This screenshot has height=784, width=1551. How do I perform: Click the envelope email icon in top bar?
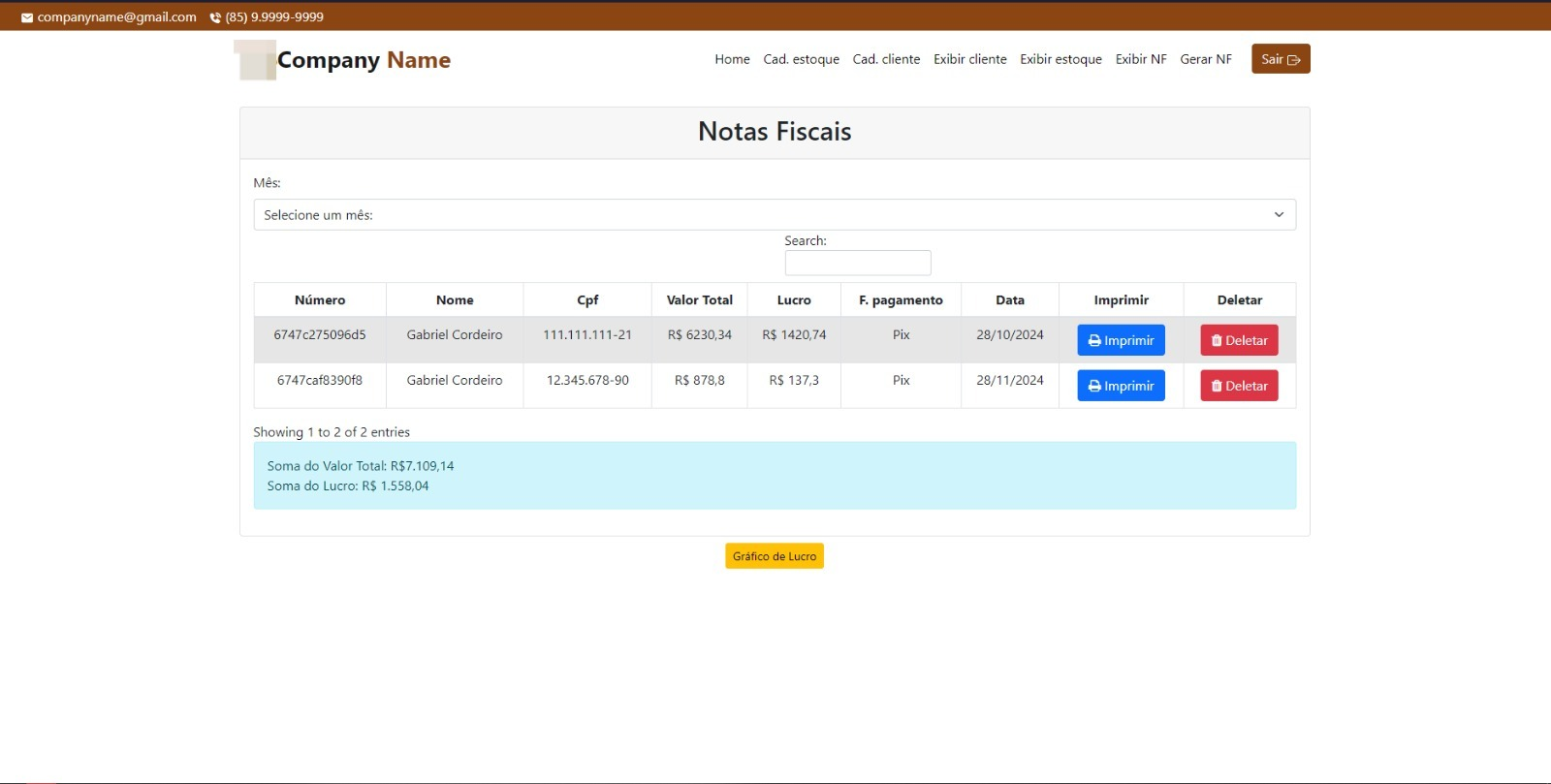pos(27,17)
